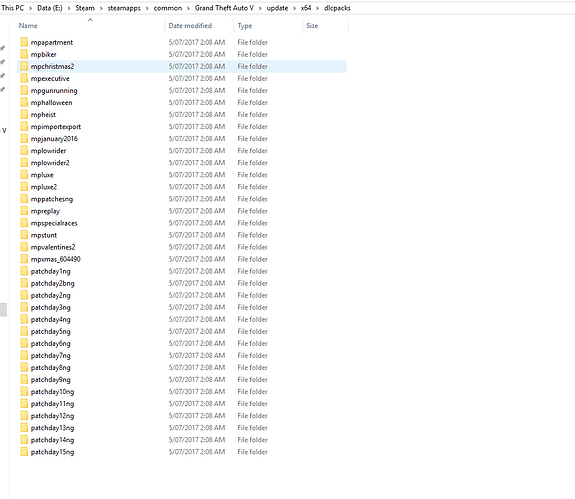575x499 pixels.
Task: Expand the chevron after Steam
Action: (101, 8)
